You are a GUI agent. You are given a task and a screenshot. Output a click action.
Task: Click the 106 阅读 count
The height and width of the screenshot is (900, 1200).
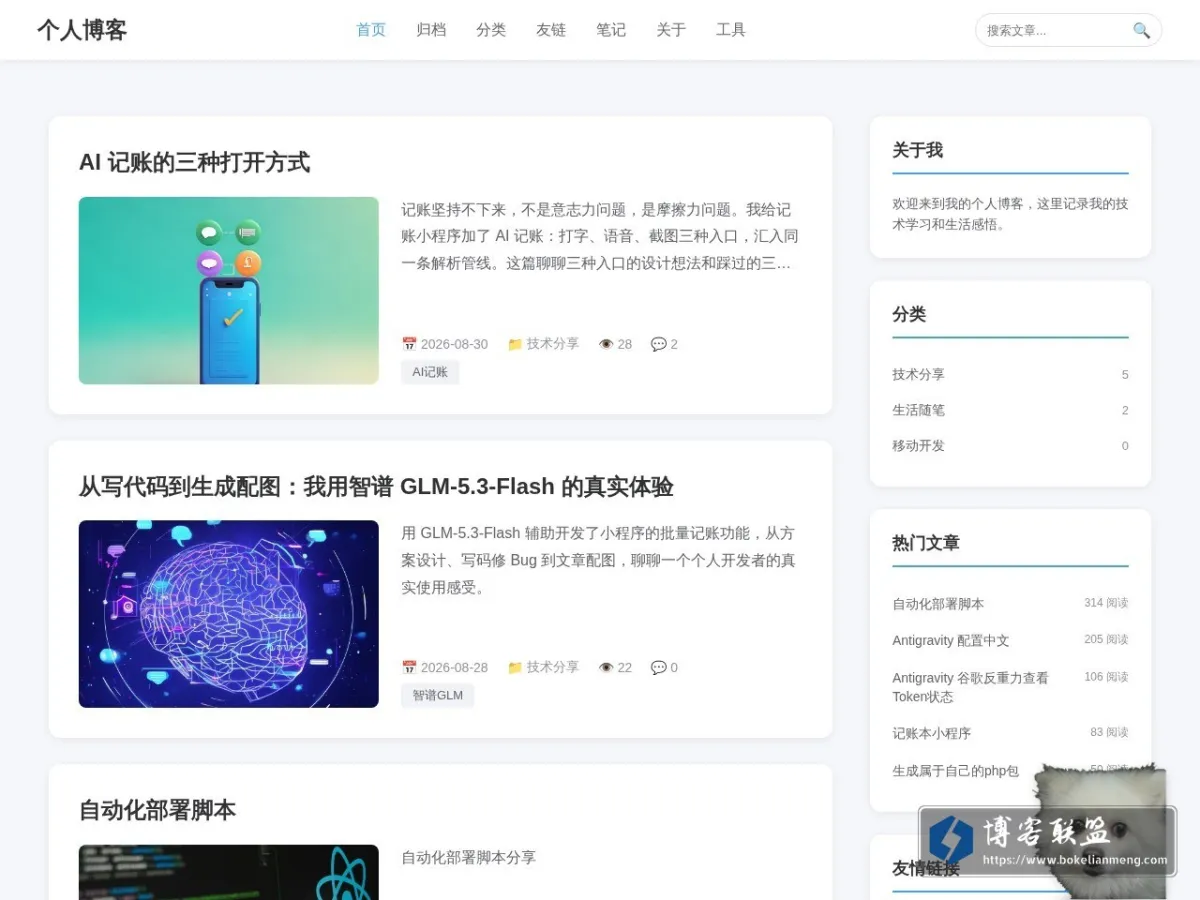click(1106, 677)
